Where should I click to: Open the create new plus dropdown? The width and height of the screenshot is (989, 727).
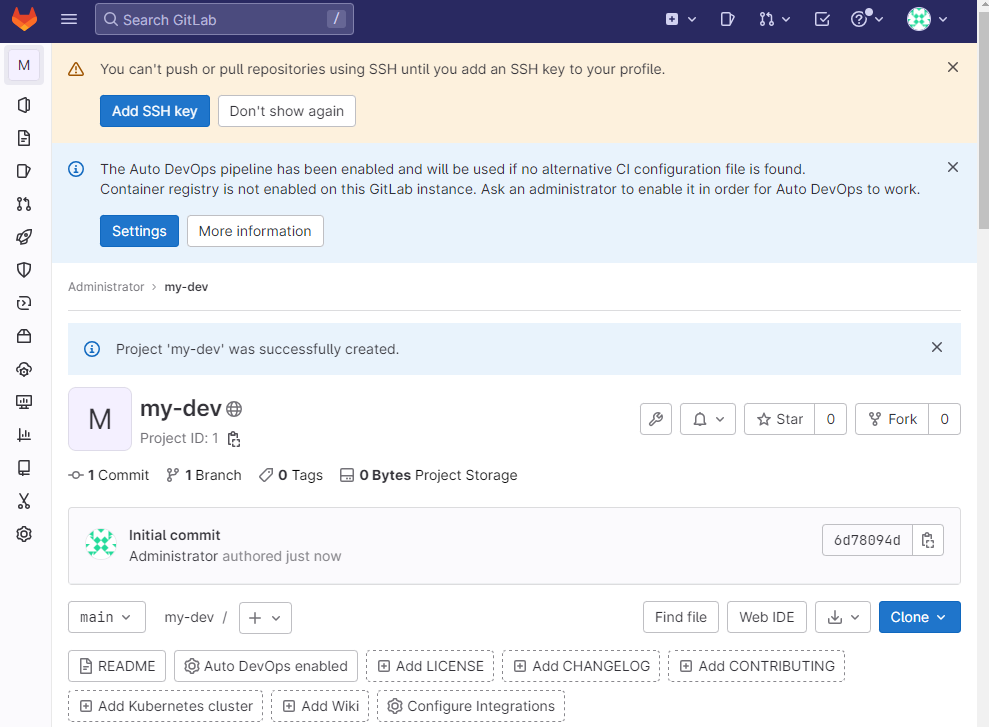pyautogui.click(x=681, y=20)
